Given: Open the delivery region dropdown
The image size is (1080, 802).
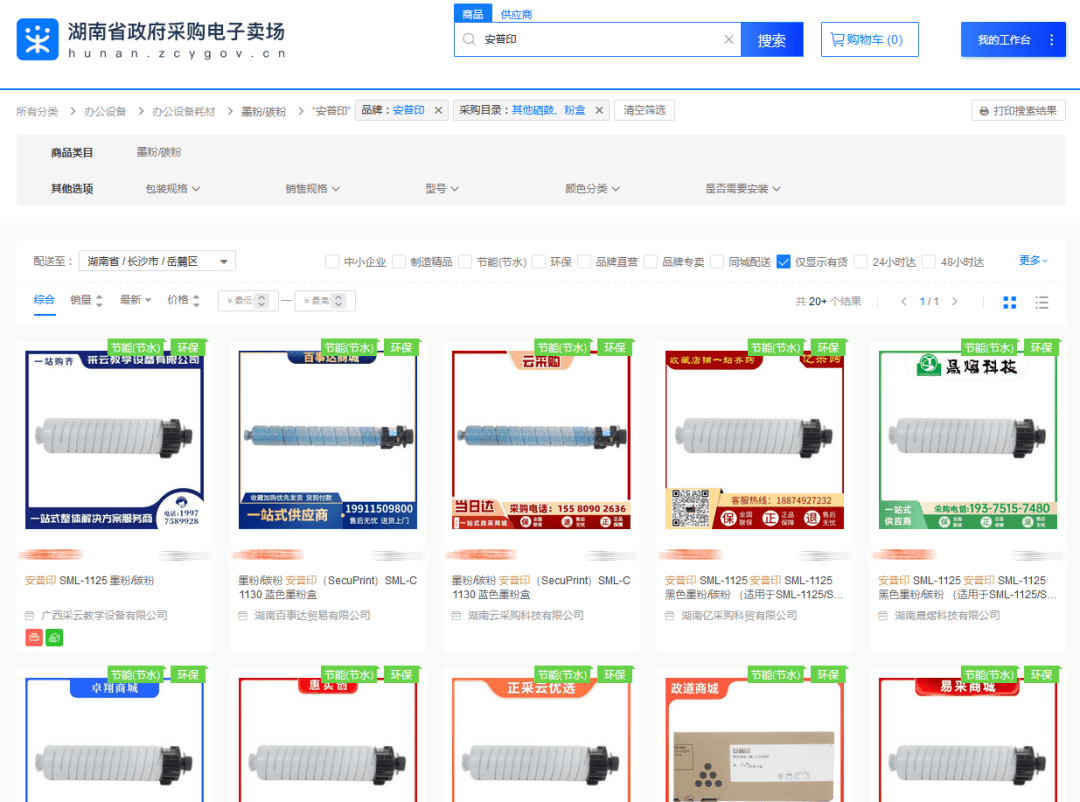Looking at the screenshot, I should point(157,261).
